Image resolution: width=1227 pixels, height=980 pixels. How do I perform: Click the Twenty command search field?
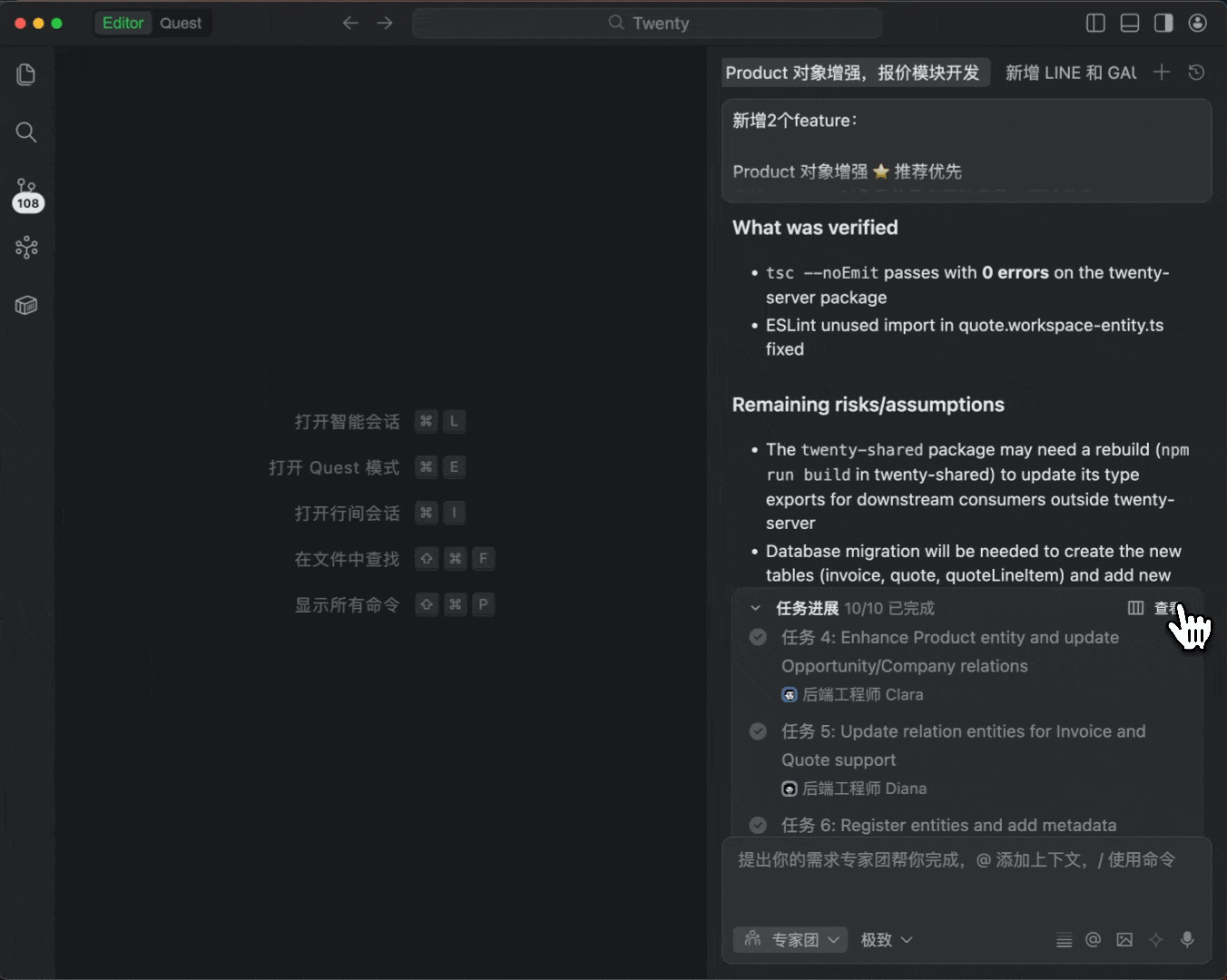coord(647,23)
